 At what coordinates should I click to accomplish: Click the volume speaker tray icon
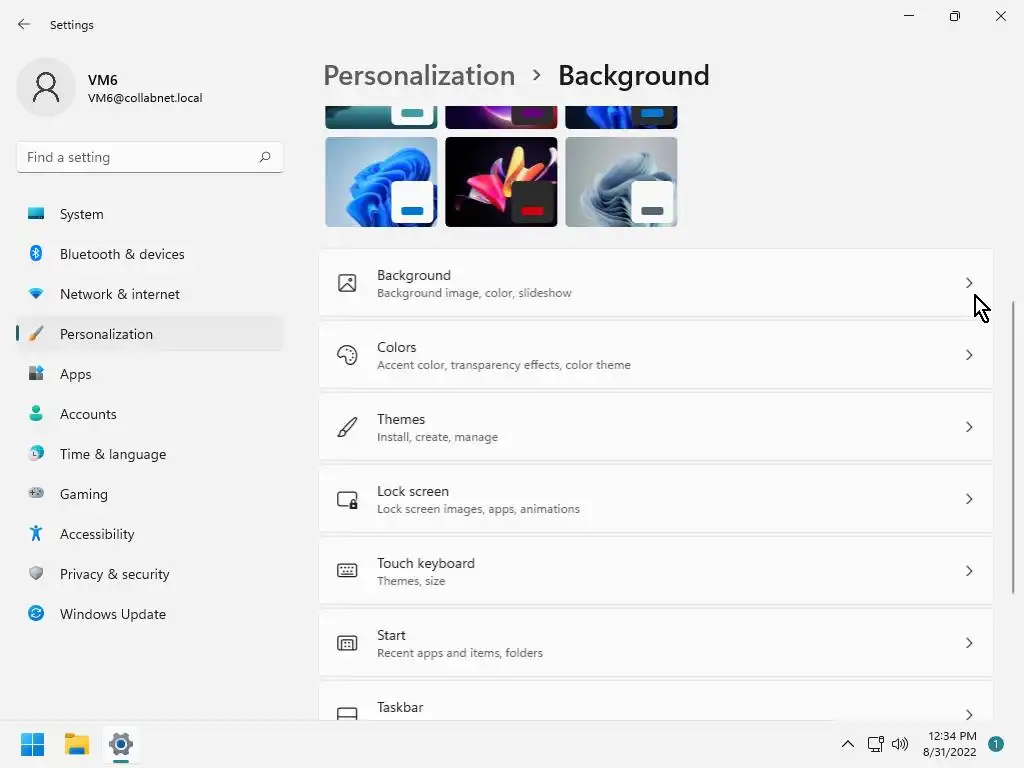900,744
